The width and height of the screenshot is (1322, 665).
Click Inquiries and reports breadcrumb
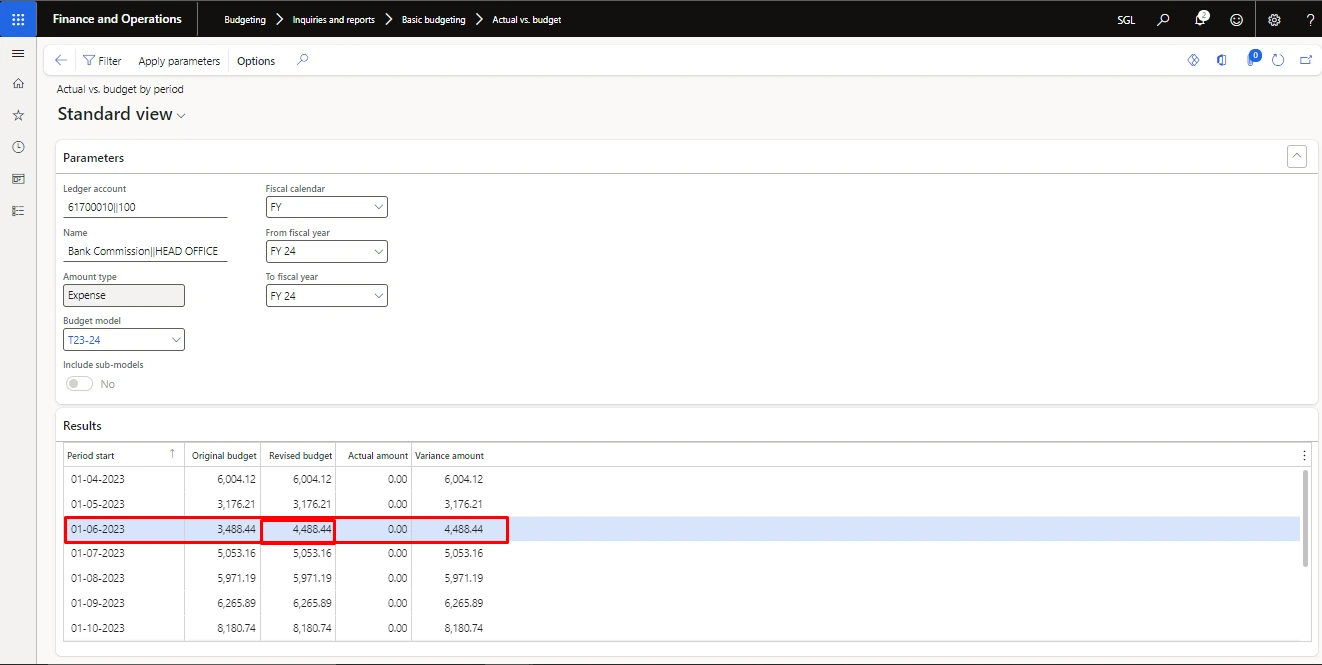tap(334, 19)
